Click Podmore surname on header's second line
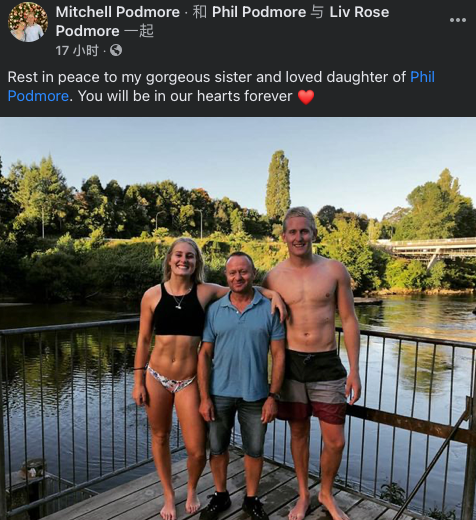The height and width of the screenshot is (520, 476). click(x=87, y=31)
